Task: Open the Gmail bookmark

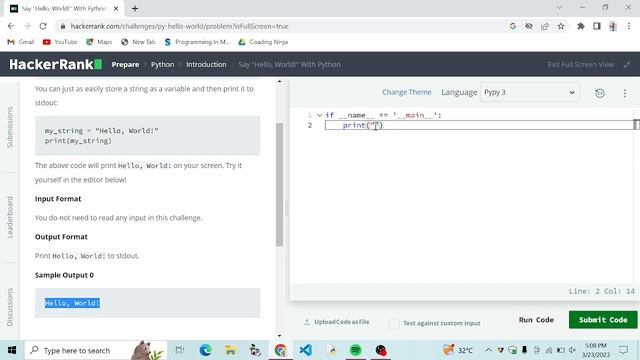Action: [x=21, y=42]
